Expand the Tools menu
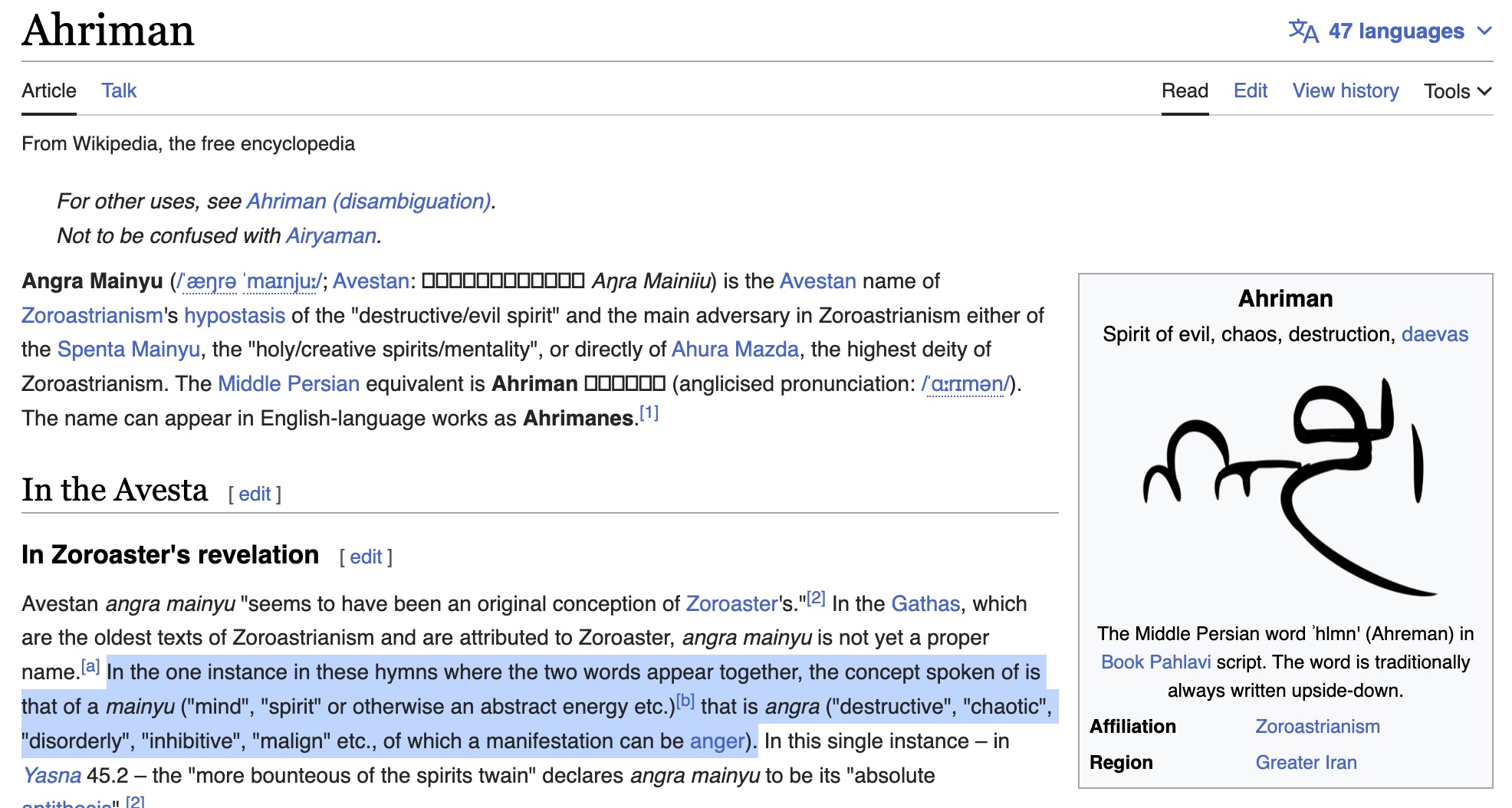This screenshot has height=808, width=1512. [1458, 91]
